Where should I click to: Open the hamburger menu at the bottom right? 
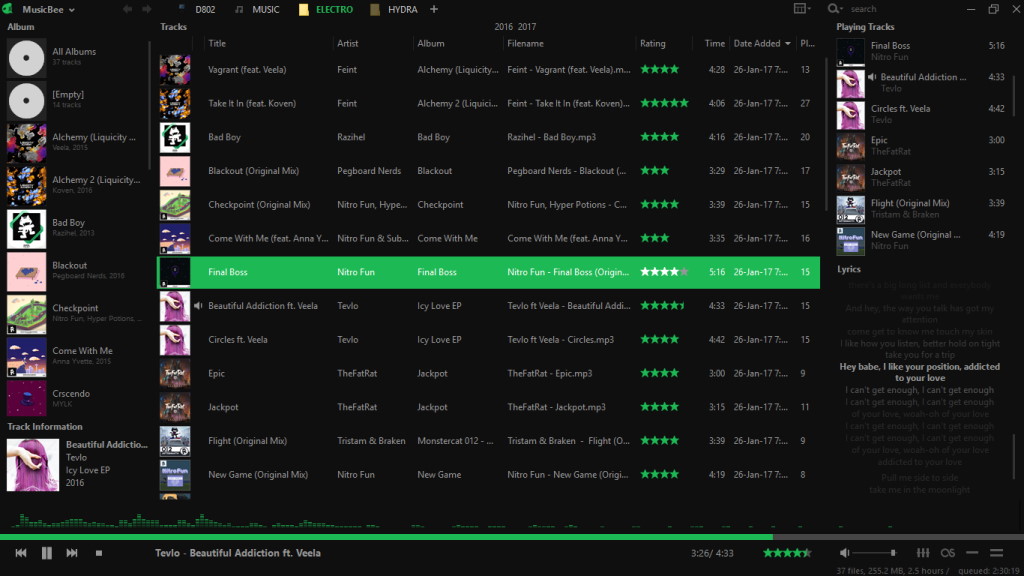[997, 552]
